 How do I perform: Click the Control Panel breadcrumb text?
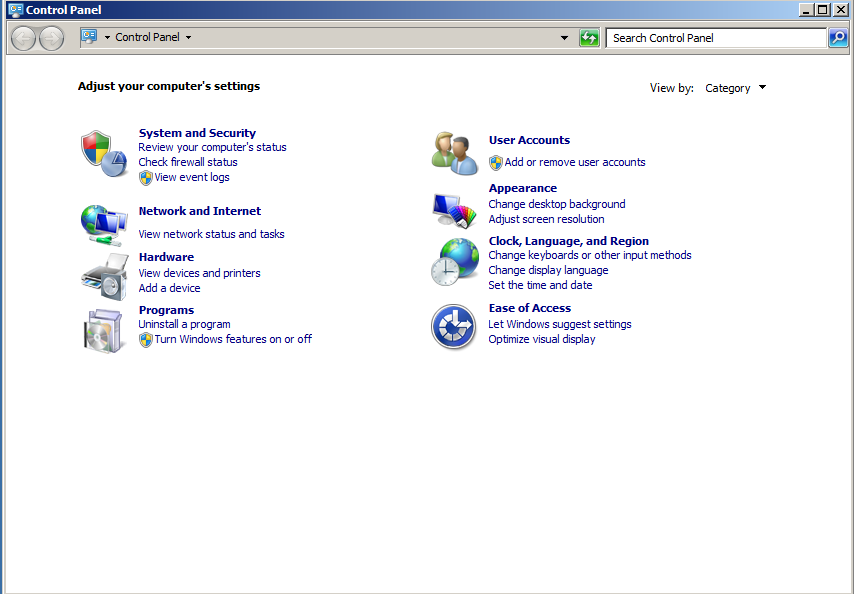point(147,37)
